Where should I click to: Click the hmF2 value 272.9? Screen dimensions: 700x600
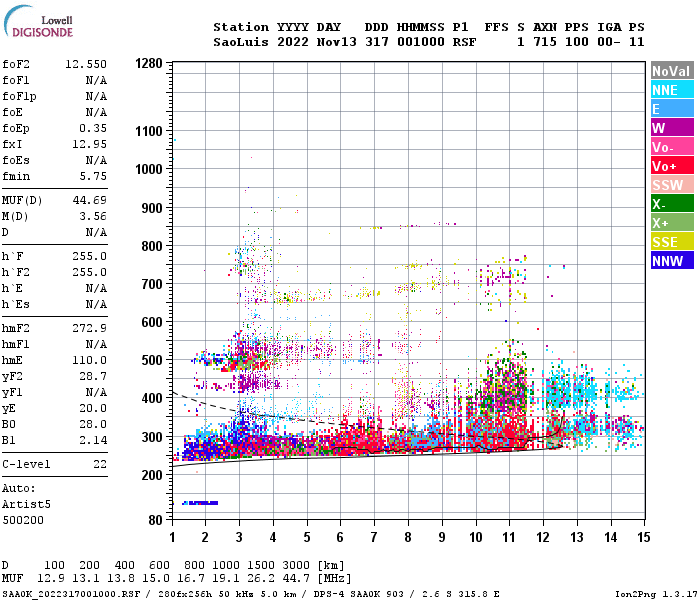(90, 329)
